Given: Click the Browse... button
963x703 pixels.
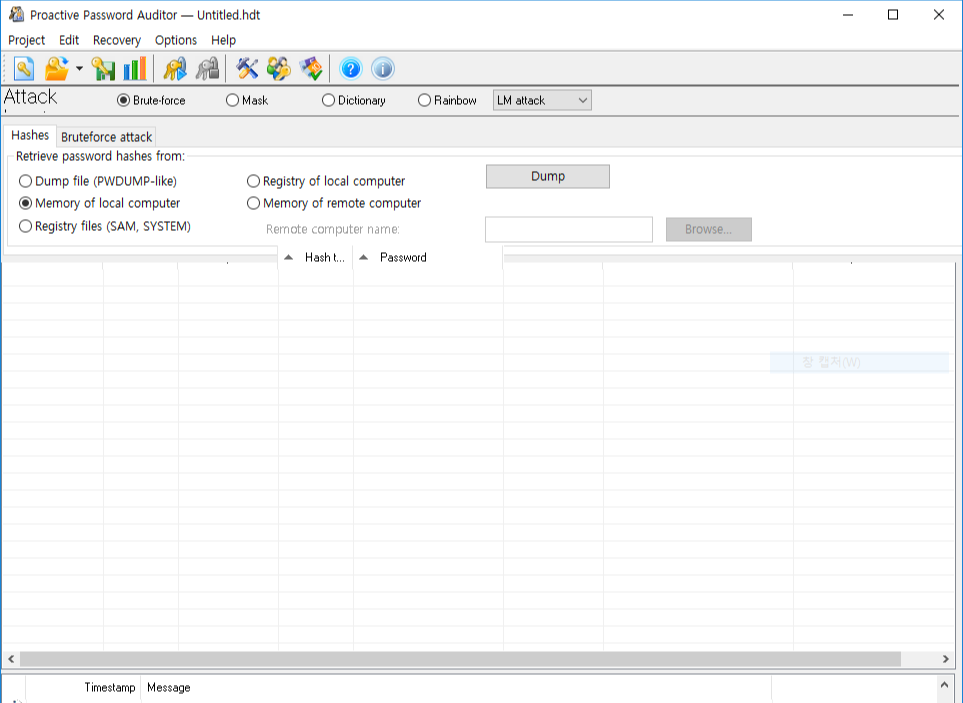Looking at the screenshot, I should [x=709, y=229].
